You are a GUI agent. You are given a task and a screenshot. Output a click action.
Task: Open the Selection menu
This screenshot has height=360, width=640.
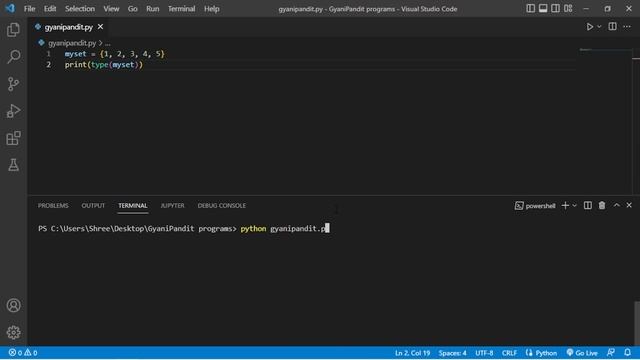(x=80, y=9)
